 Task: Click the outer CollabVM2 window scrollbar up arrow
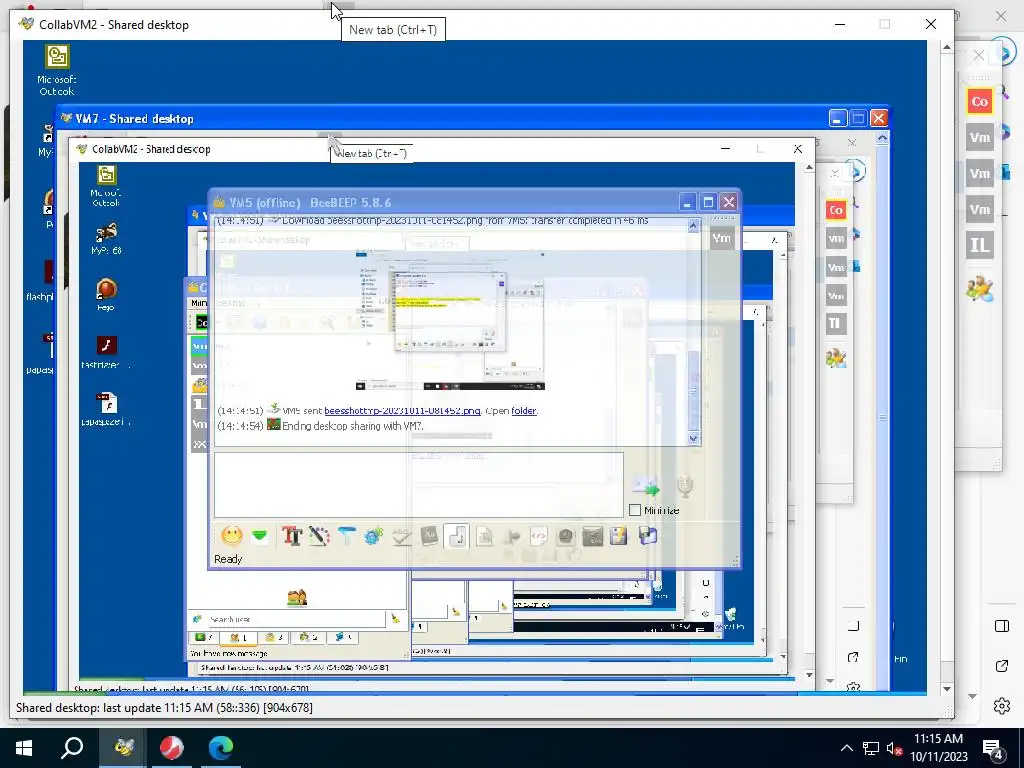[946, 47]
